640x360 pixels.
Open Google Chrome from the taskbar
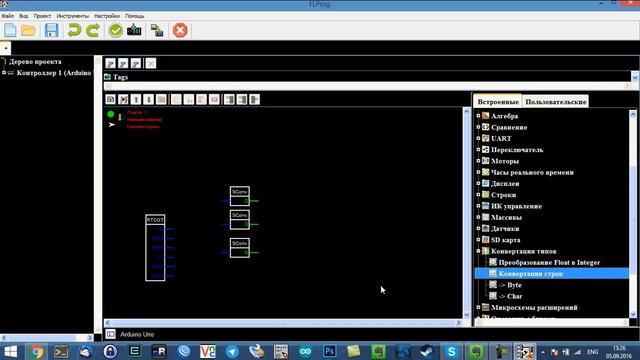(x=36, y=351)
